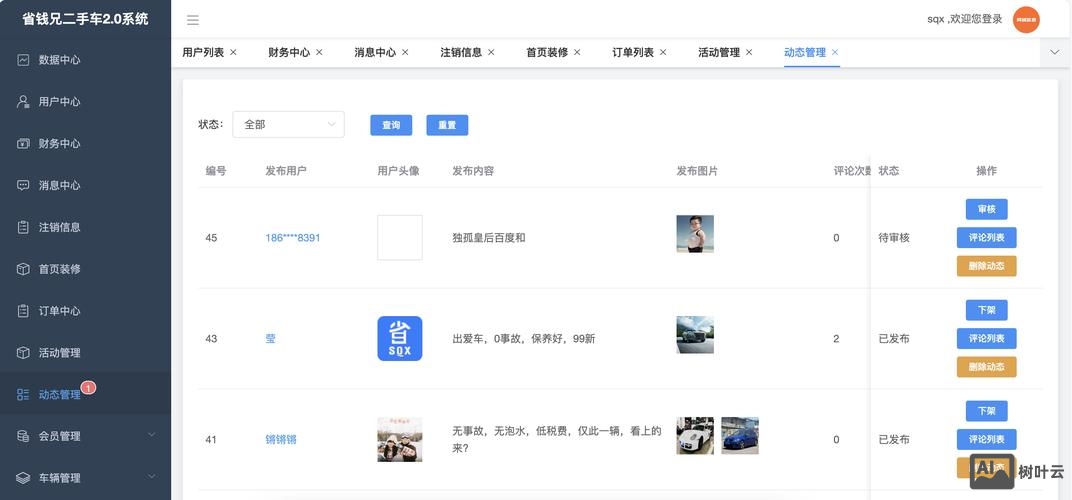Switch to the 活动管理 tab
The height and width of the screenshot is (500, 1072).
(x=719, y=53)
